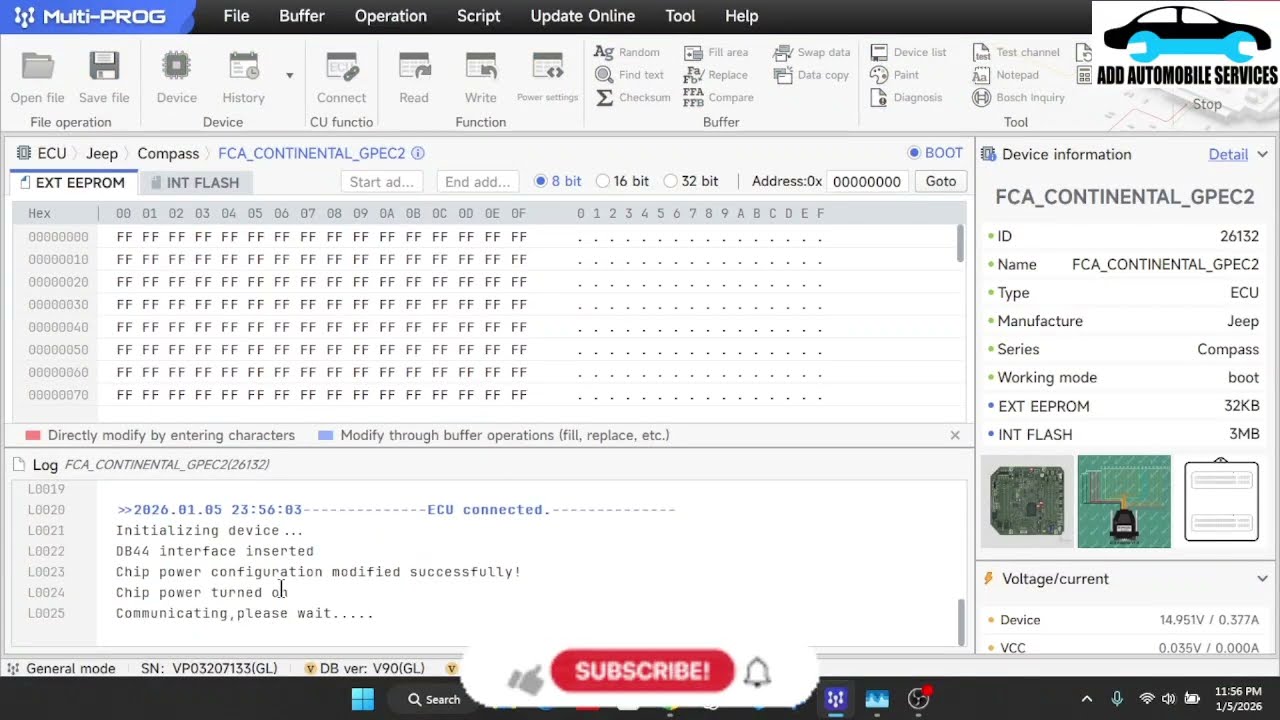The image size is (1280, 720).
Task: Collapse the Voltage/current panel chevron
Action: 1263,579
